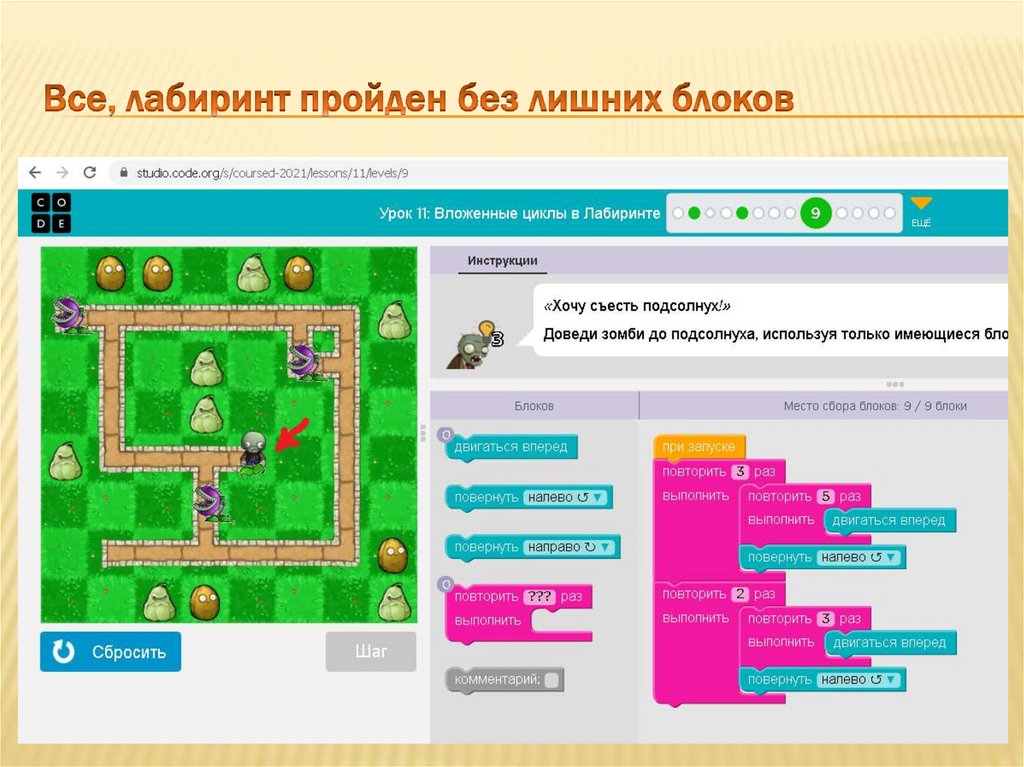Click the комментарий block's text field

point(552,680)
